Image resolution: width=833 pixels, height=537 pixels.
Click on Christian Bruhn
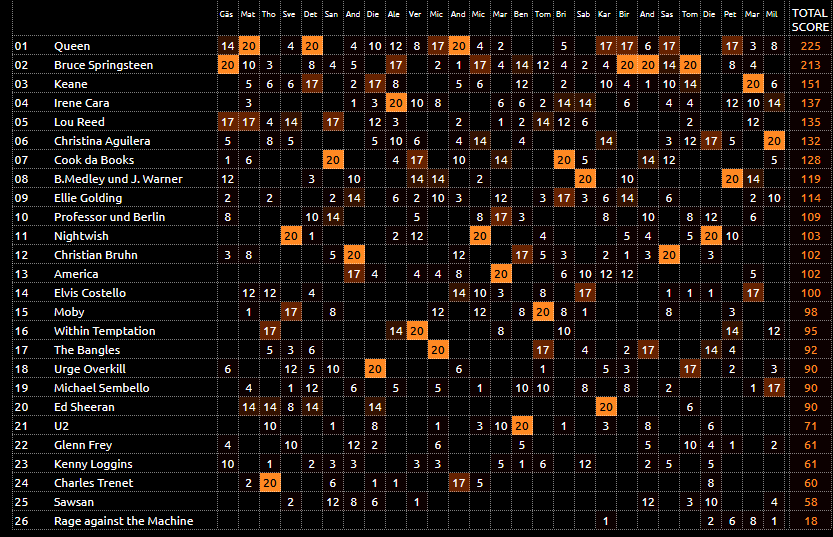pyautogui.click(x=96, y=255)
